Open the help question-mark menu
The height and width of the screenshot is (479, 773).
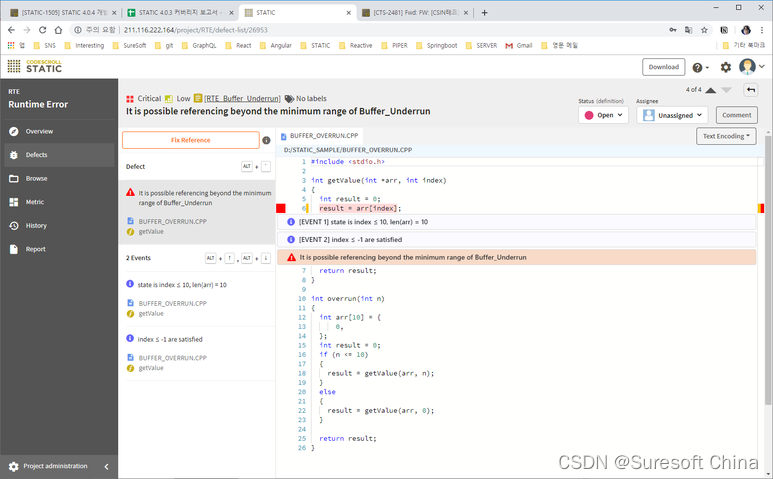(701, 68)
